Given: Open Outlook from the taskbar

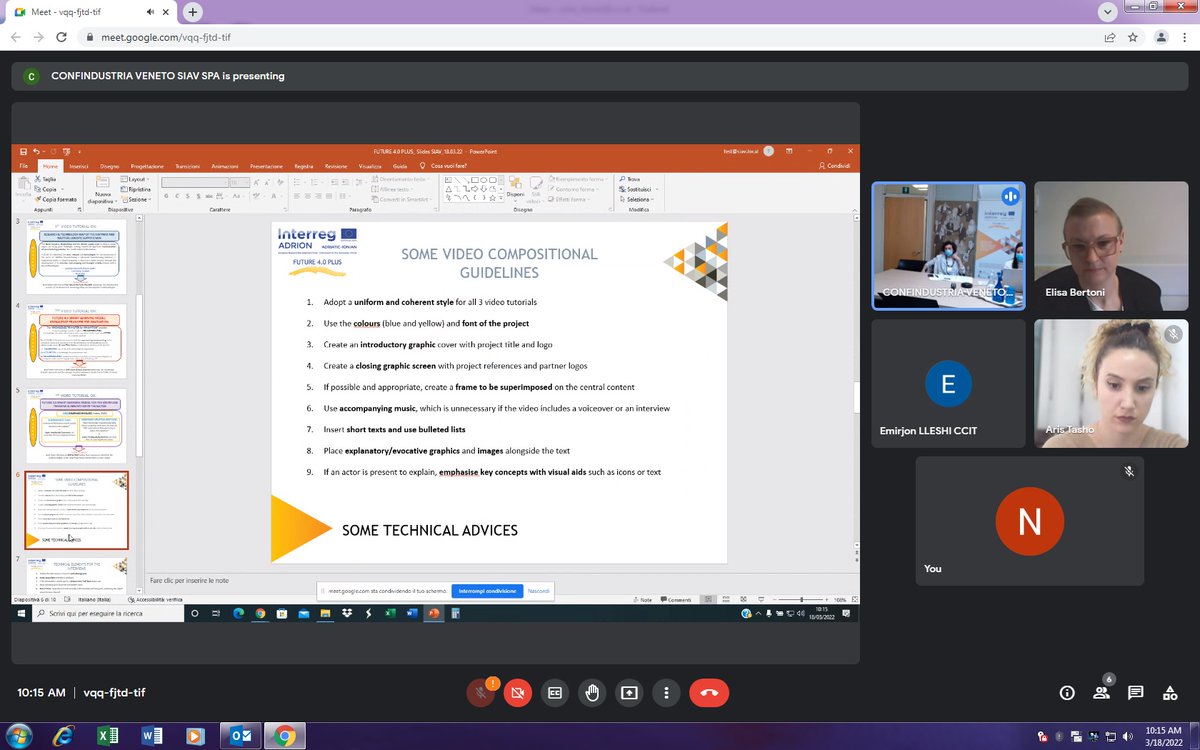Looking at the screenshot, I should click(x=241, y=735).
